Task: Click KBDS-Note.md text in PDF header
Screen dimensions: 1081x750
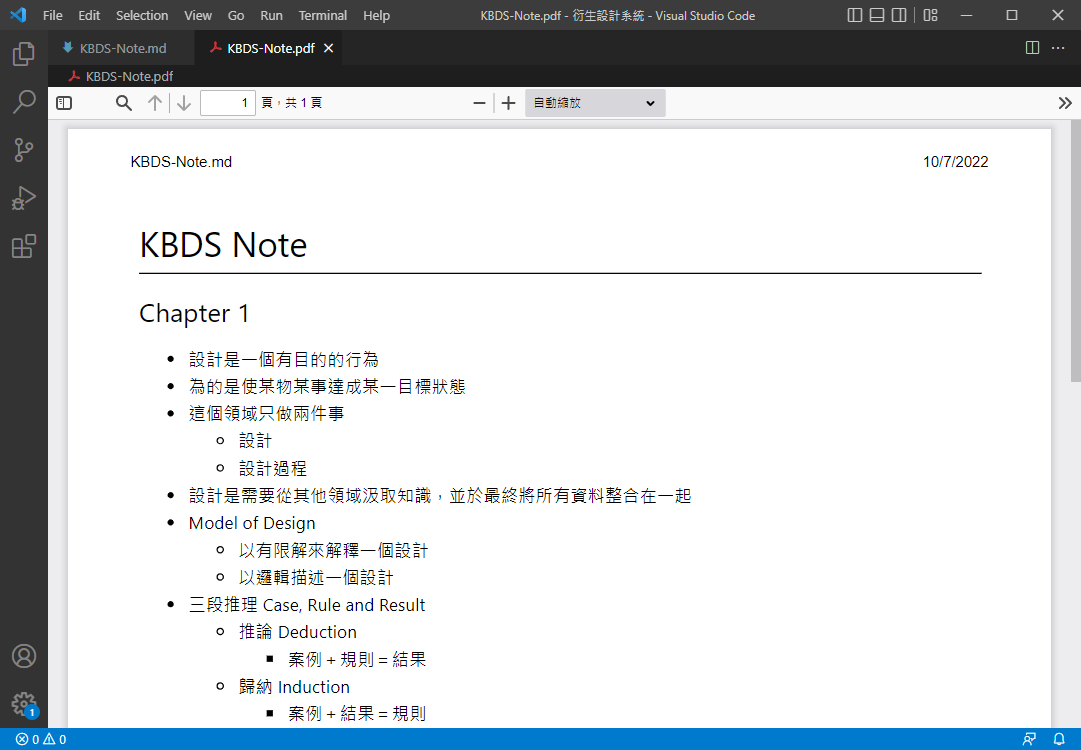Action: [x=181, y=162]
